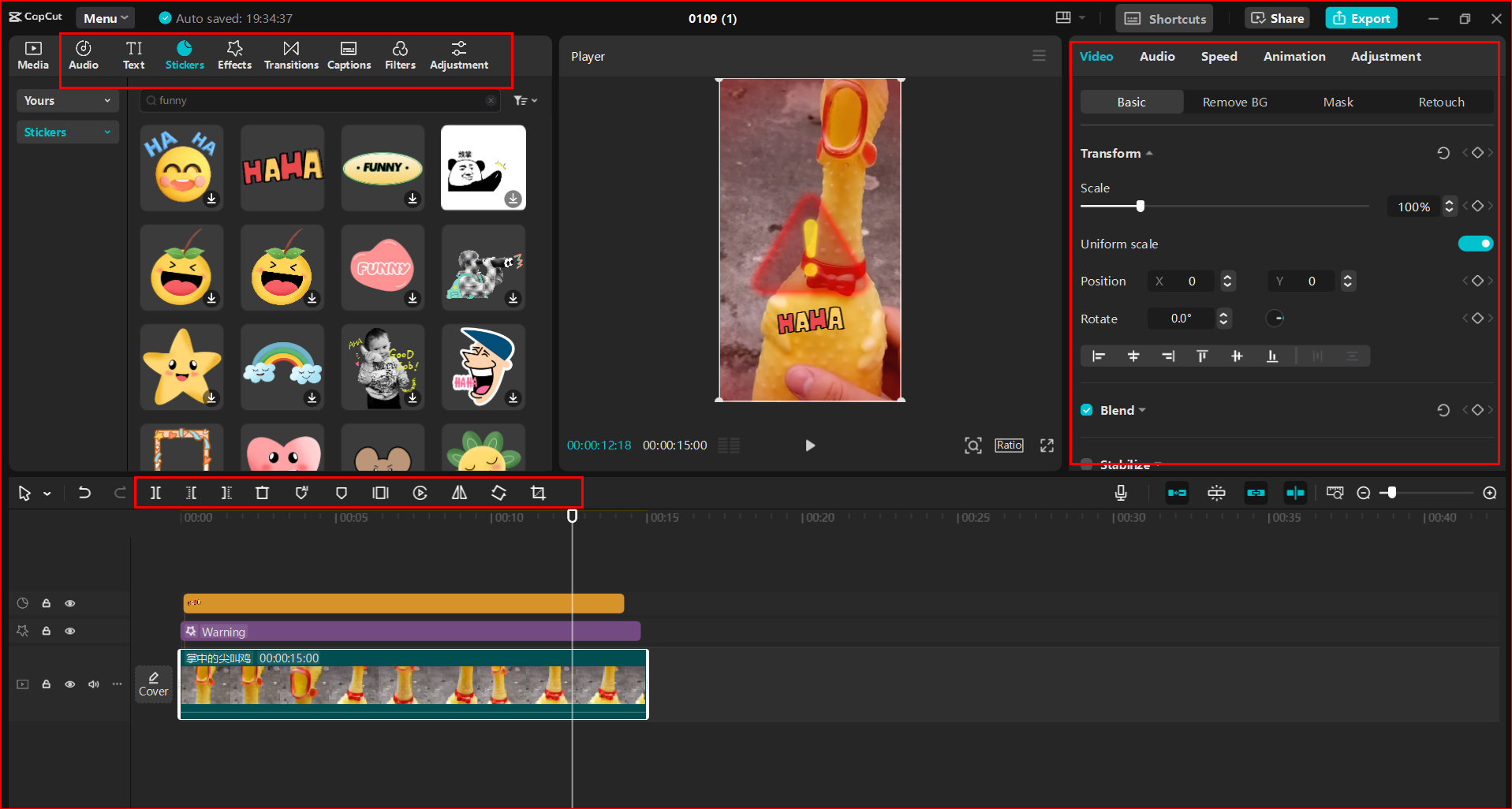Zoom in on the timeline with the magnifier icon

click(1490, 492)
